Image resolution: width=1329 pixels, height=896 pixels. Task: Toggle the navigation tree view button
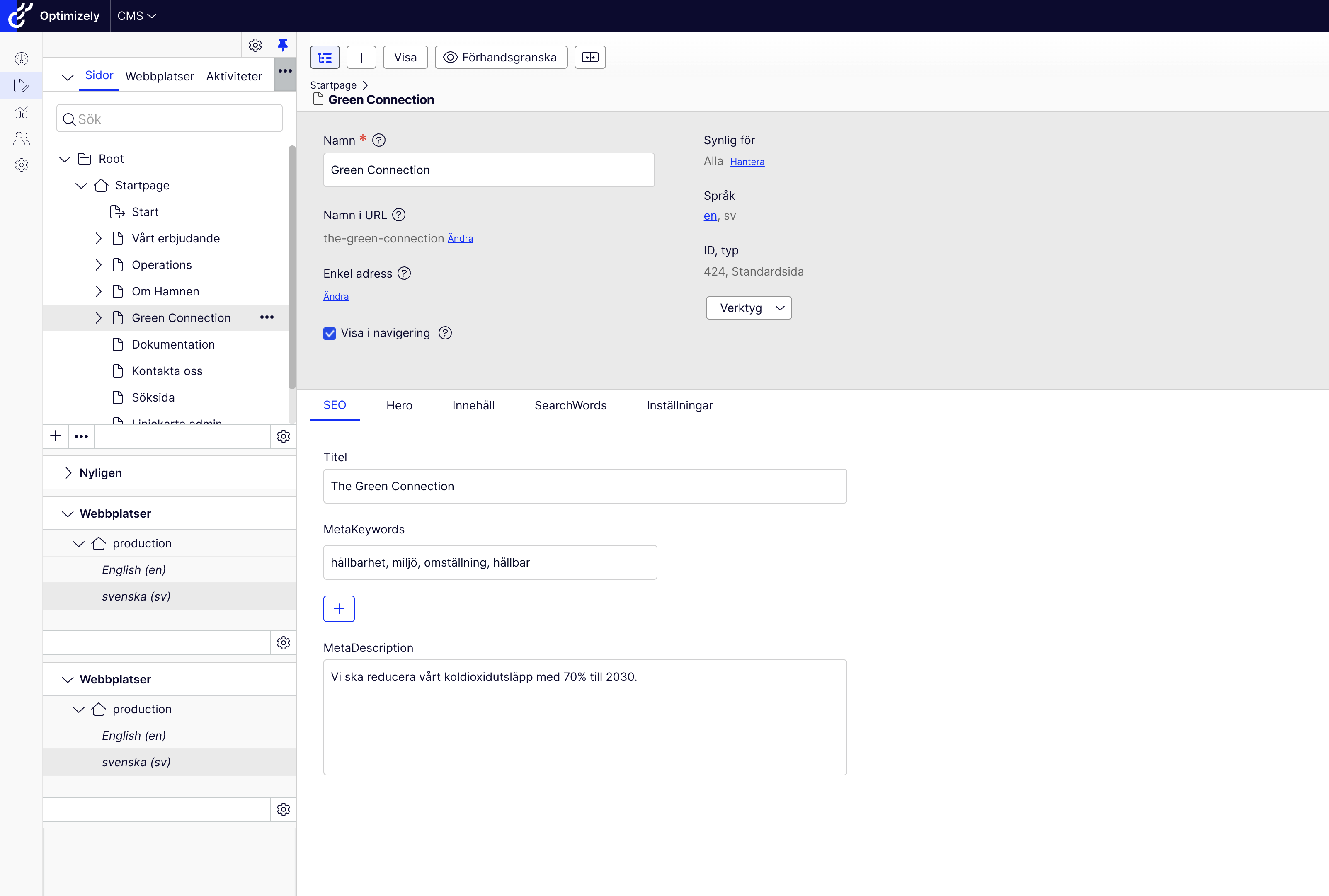point(325,57)
